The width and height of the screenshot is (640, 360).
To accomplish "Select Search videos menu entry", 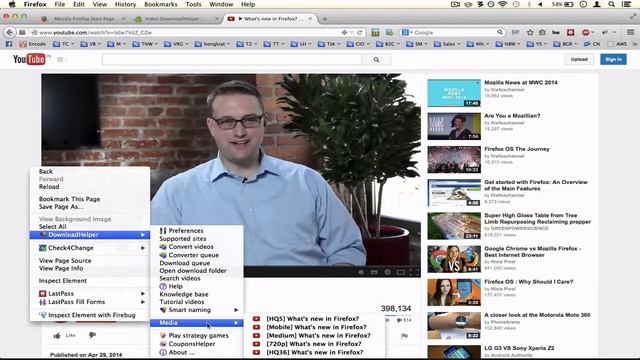I will click(x=197, y=278).
